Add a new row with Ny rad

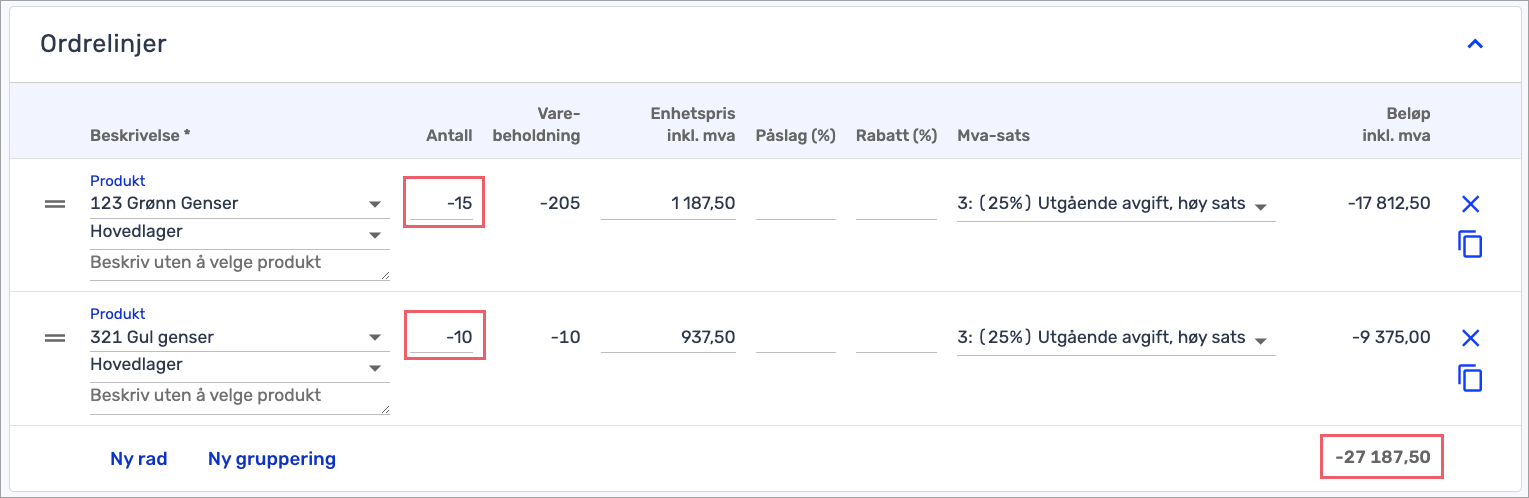click(x=138, y=460)
